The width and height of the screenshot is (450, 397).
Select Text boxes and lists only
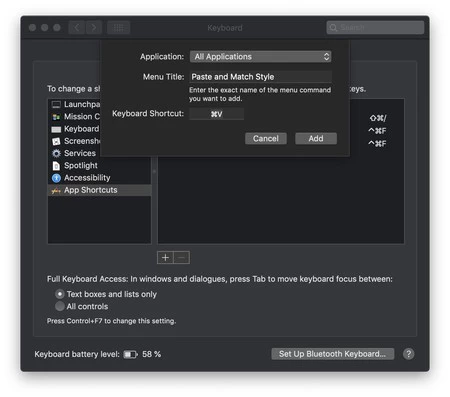pos(60,294)
